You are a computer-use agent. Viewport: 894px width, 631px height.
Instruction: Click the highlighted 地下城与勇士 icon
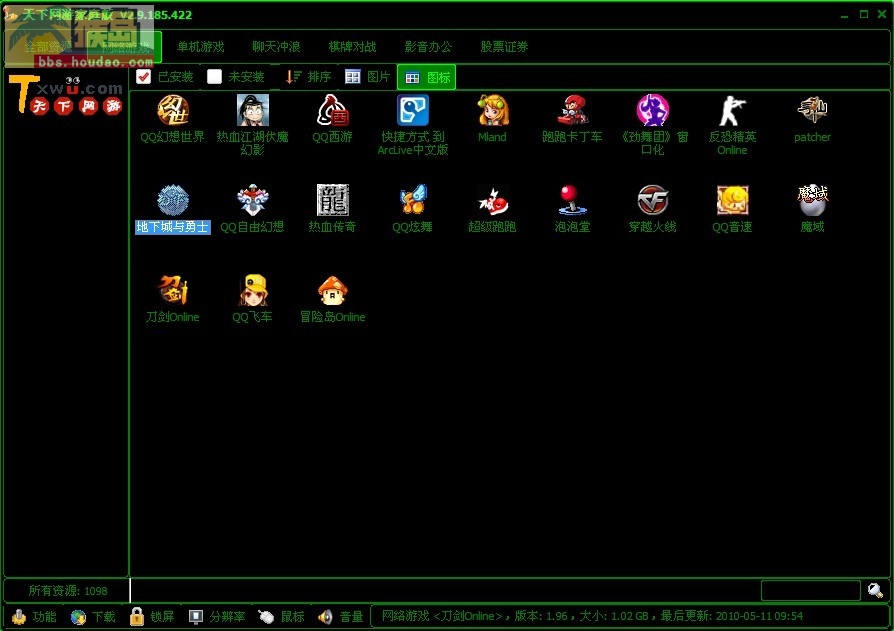[172, 201]
